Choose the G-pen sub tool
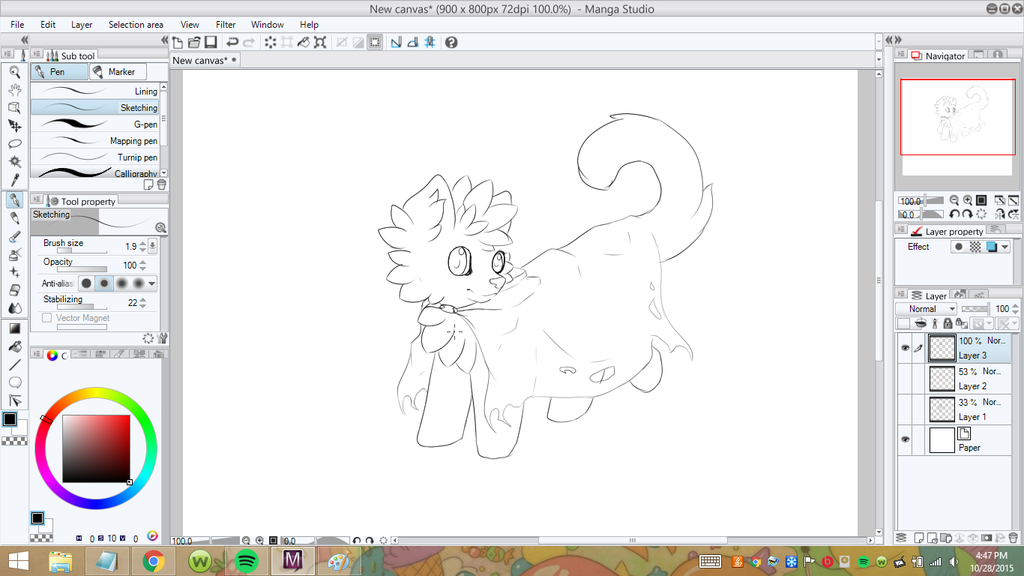The height and width of the screenshot is (576, 1024). point(95,124)
